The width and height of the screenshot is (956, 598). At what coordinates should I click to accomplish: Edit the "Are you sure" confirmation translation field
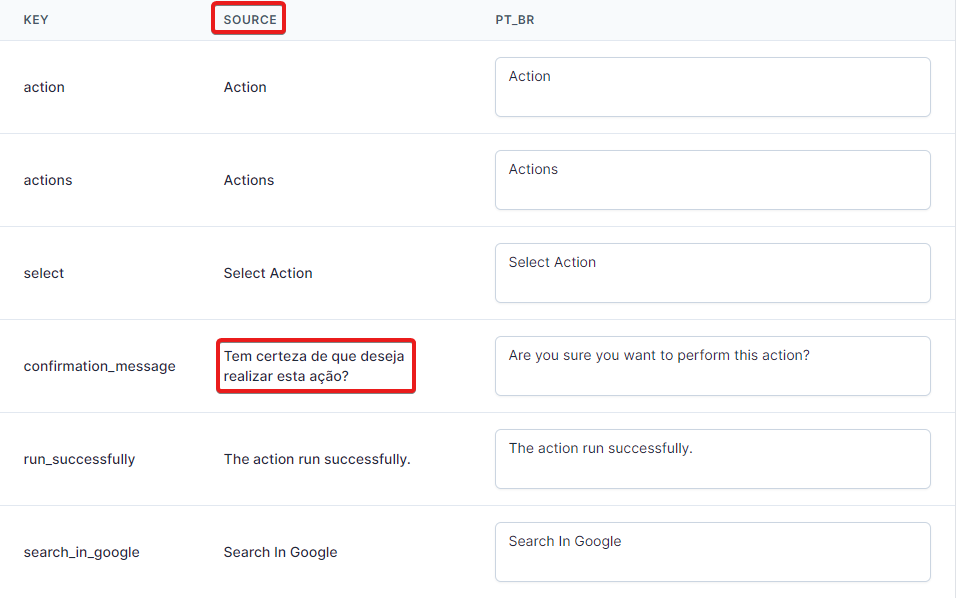point(712,366)
